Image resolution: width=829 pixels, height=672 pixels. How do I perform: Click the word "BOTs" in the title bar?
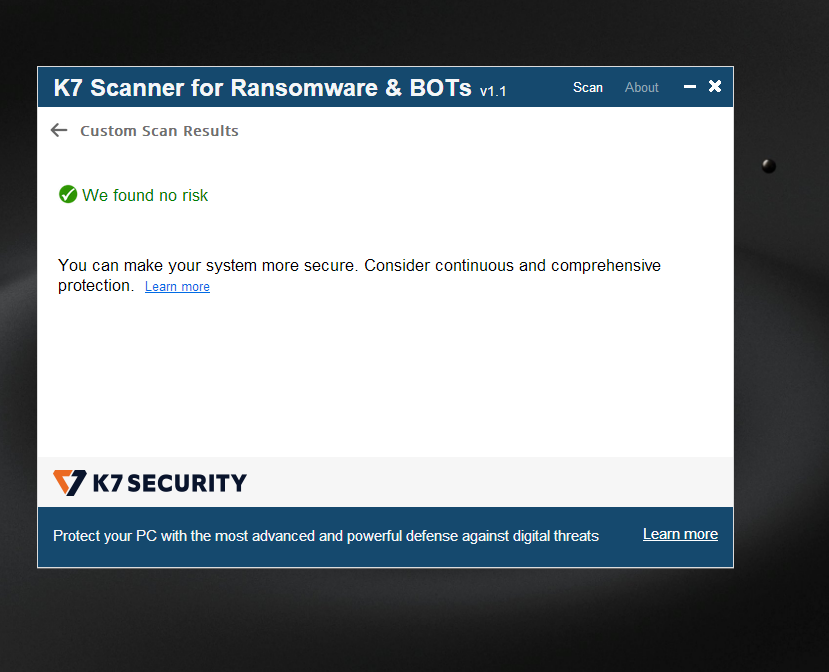pos(440,88)
